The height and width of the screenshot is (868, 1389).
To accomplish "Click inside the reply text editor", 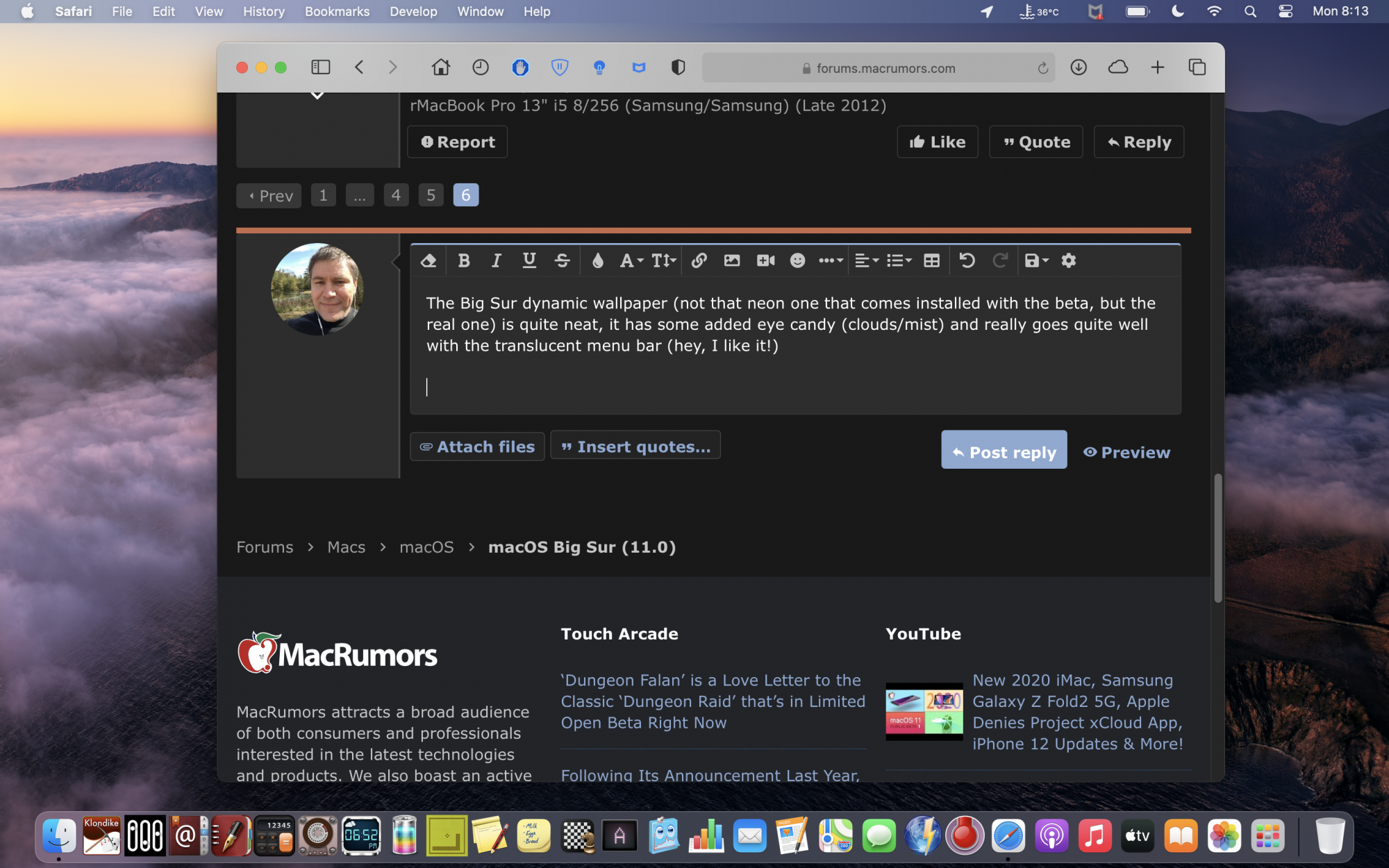I will (795, 345).
